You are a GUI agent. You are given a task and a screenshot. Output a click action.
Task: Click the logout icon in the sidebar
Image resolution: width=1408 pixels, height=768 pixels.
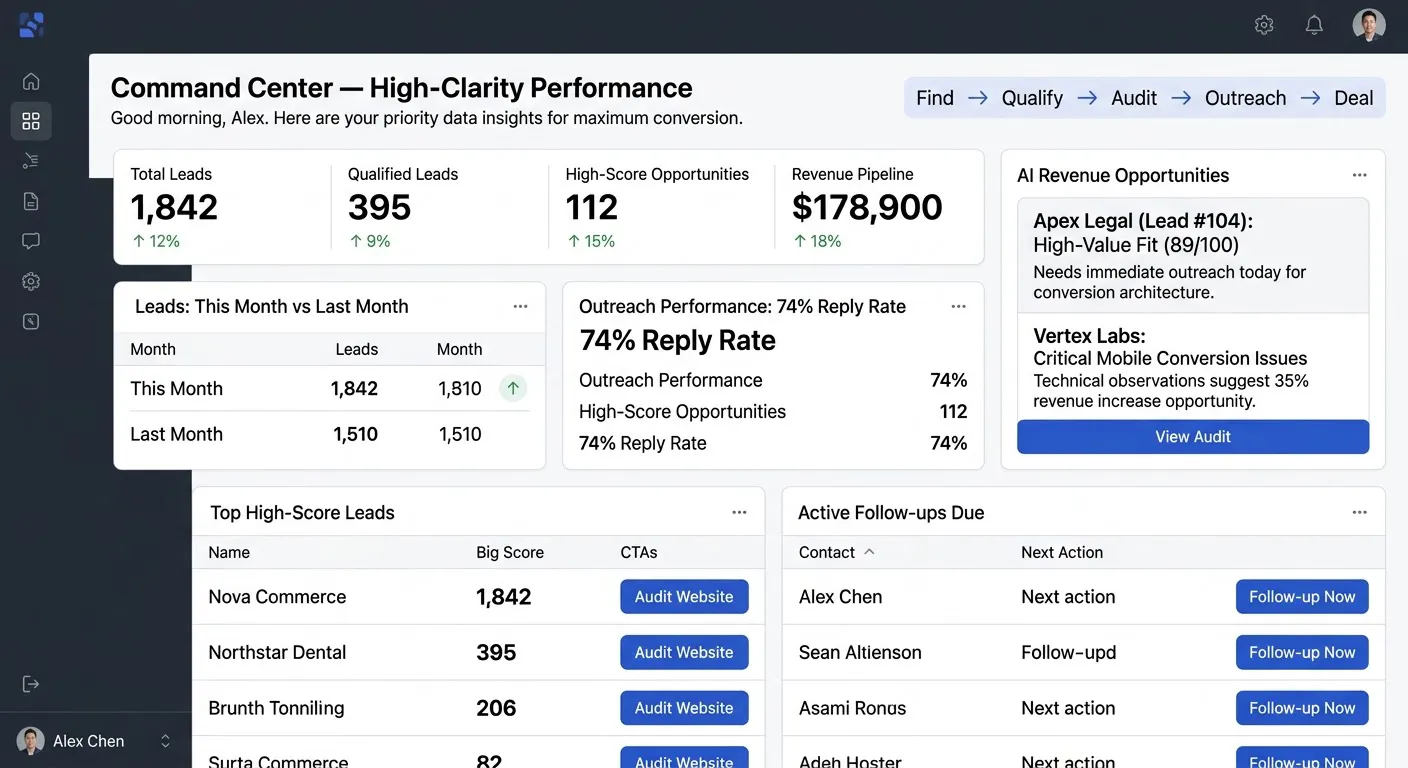point(31,684)
